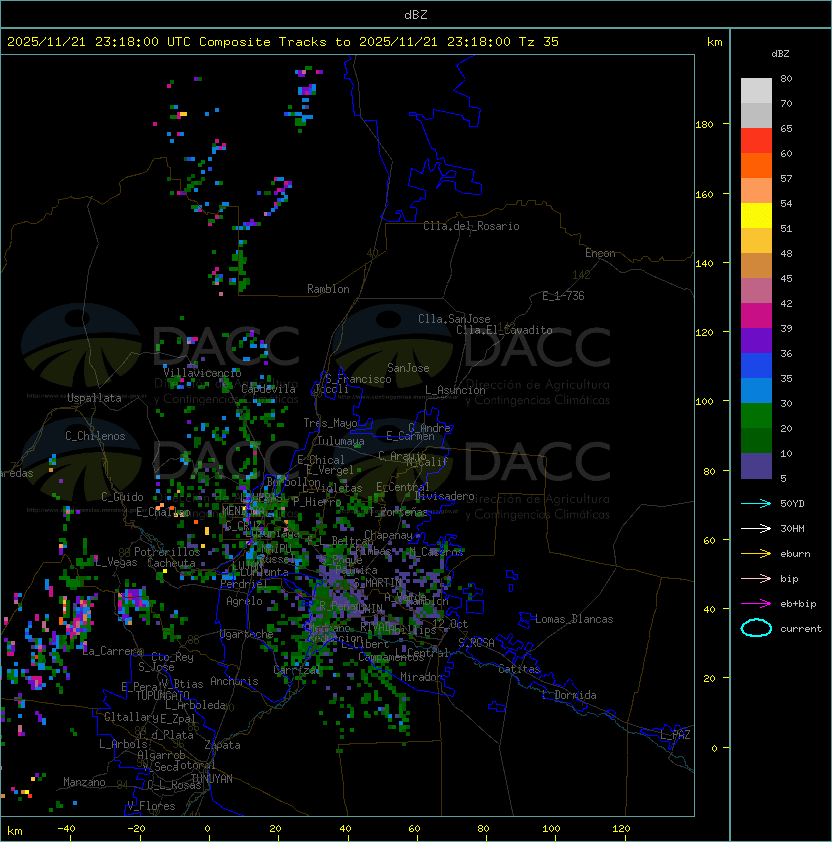Click the magenta eb+bip arrow icon

point(756,604)
